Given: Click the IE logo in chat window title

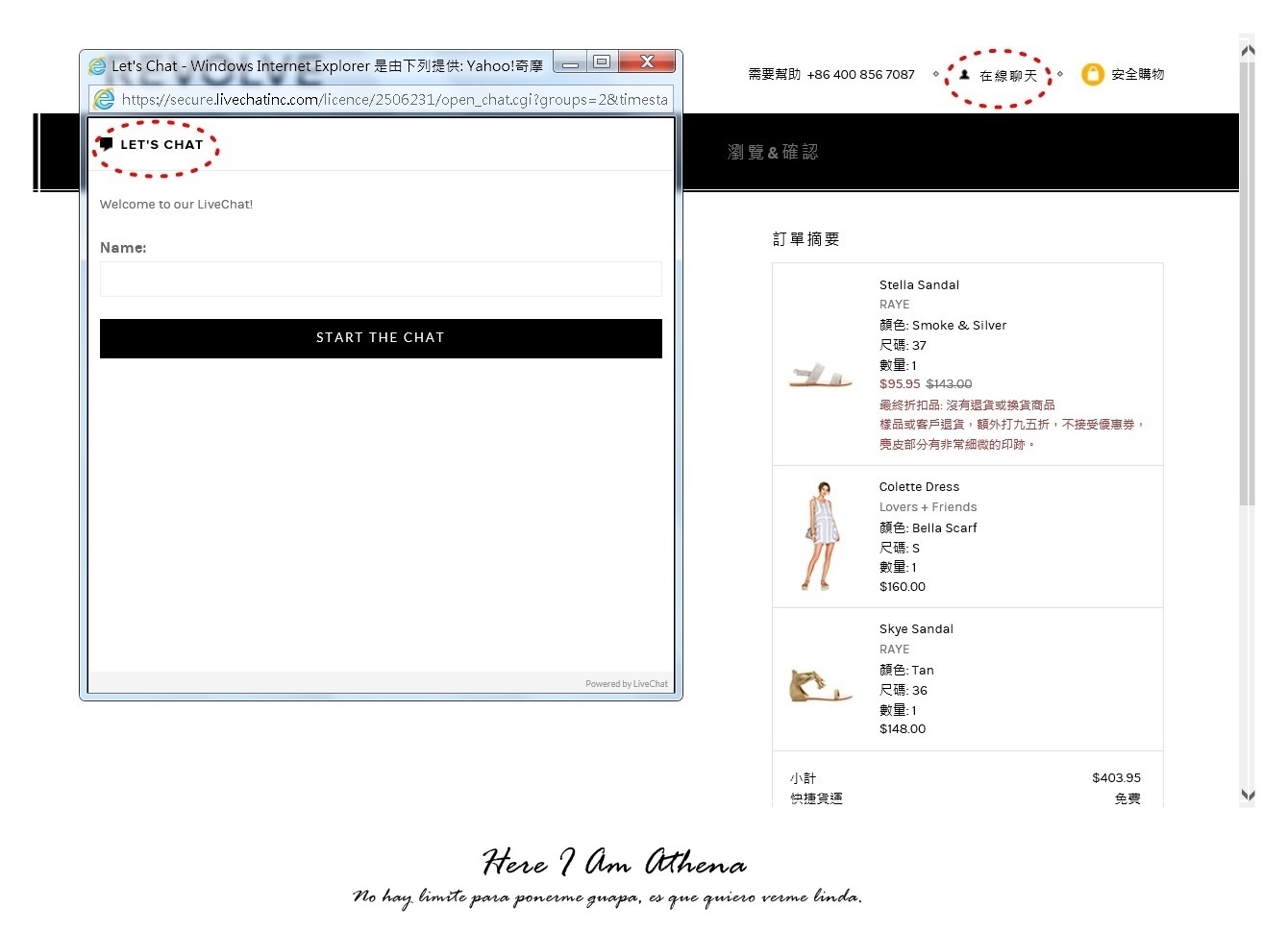Looking at the screenshot, I should point(97,66).
